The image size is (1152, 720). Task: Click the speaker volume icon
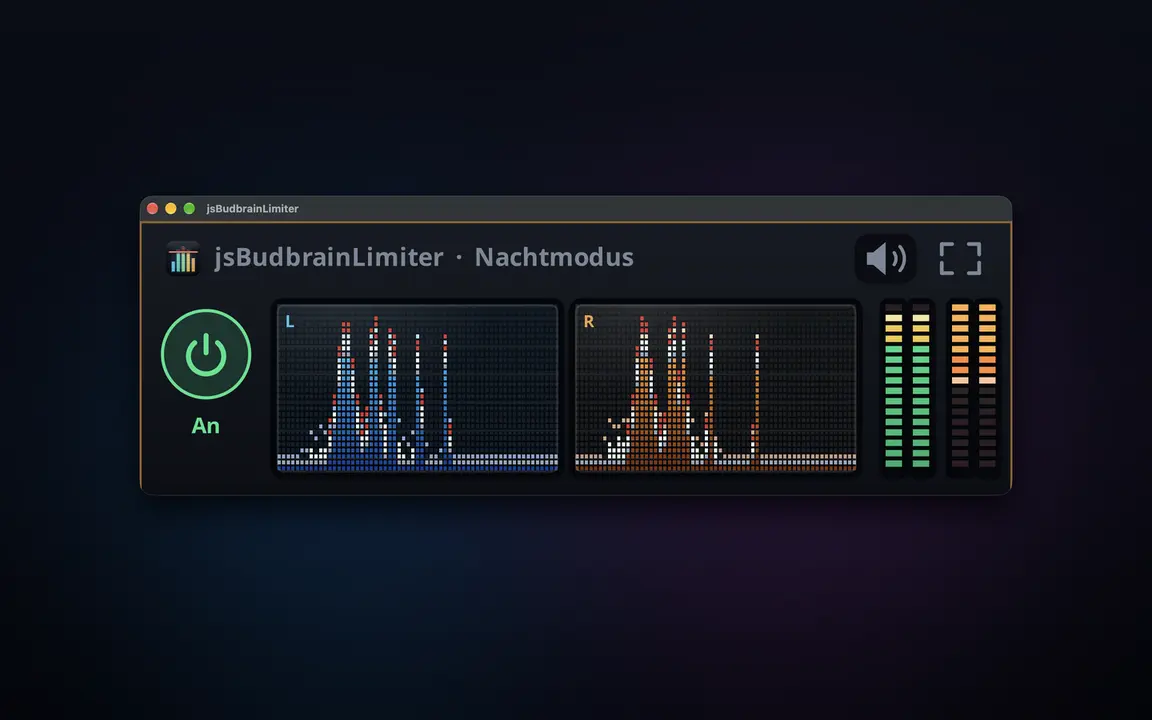click(885, 259)
